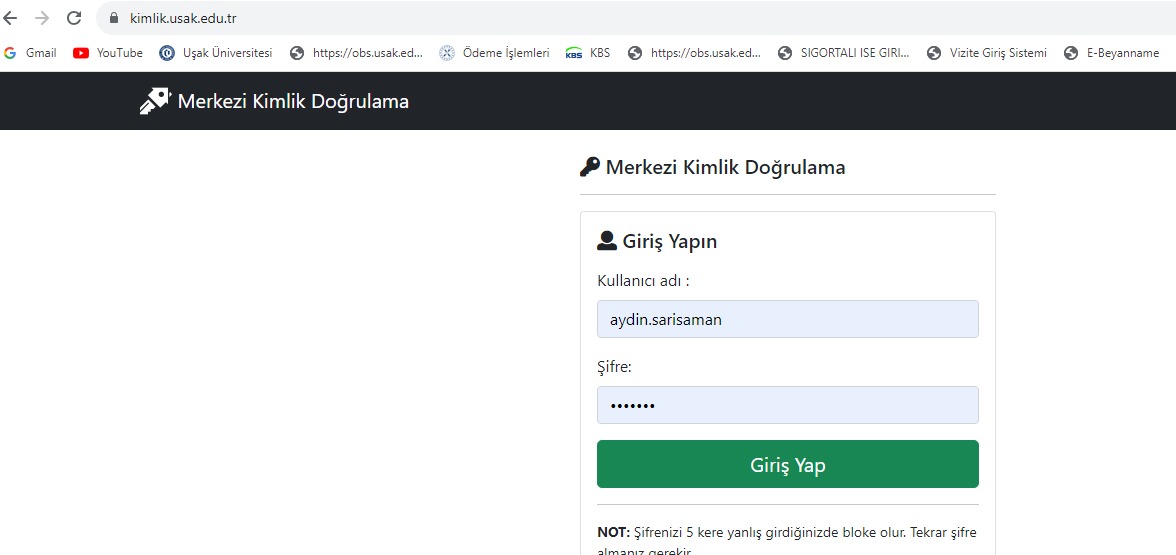Open the Vizite Giriş Sistemi bookmark

986,53
